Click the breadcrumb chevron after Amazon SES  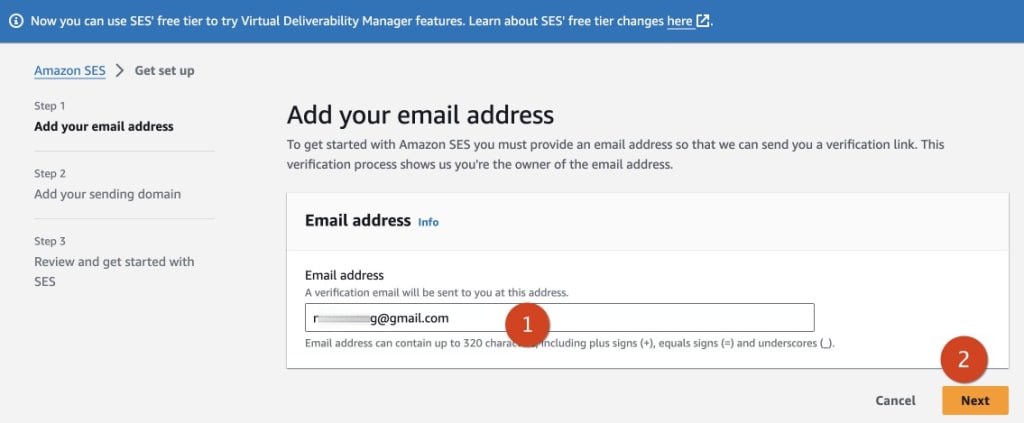[120, 70]
